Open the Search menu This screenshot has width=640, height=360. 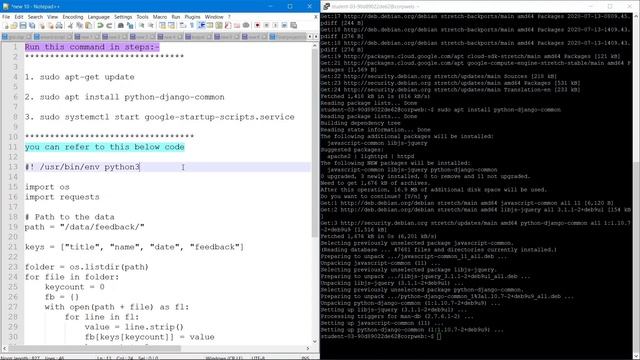(35, 17)
